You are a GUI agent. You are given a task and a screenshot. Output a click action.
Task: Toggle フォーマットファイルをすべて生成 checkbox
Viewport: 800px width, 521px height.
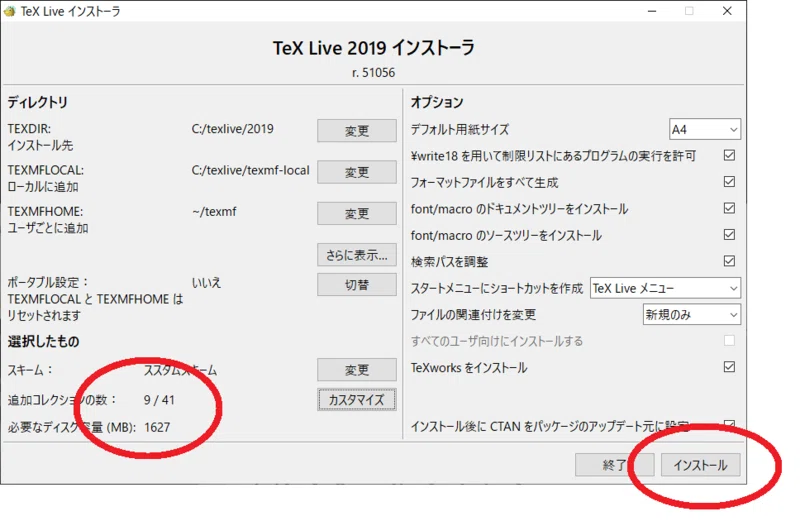[730, 182]
